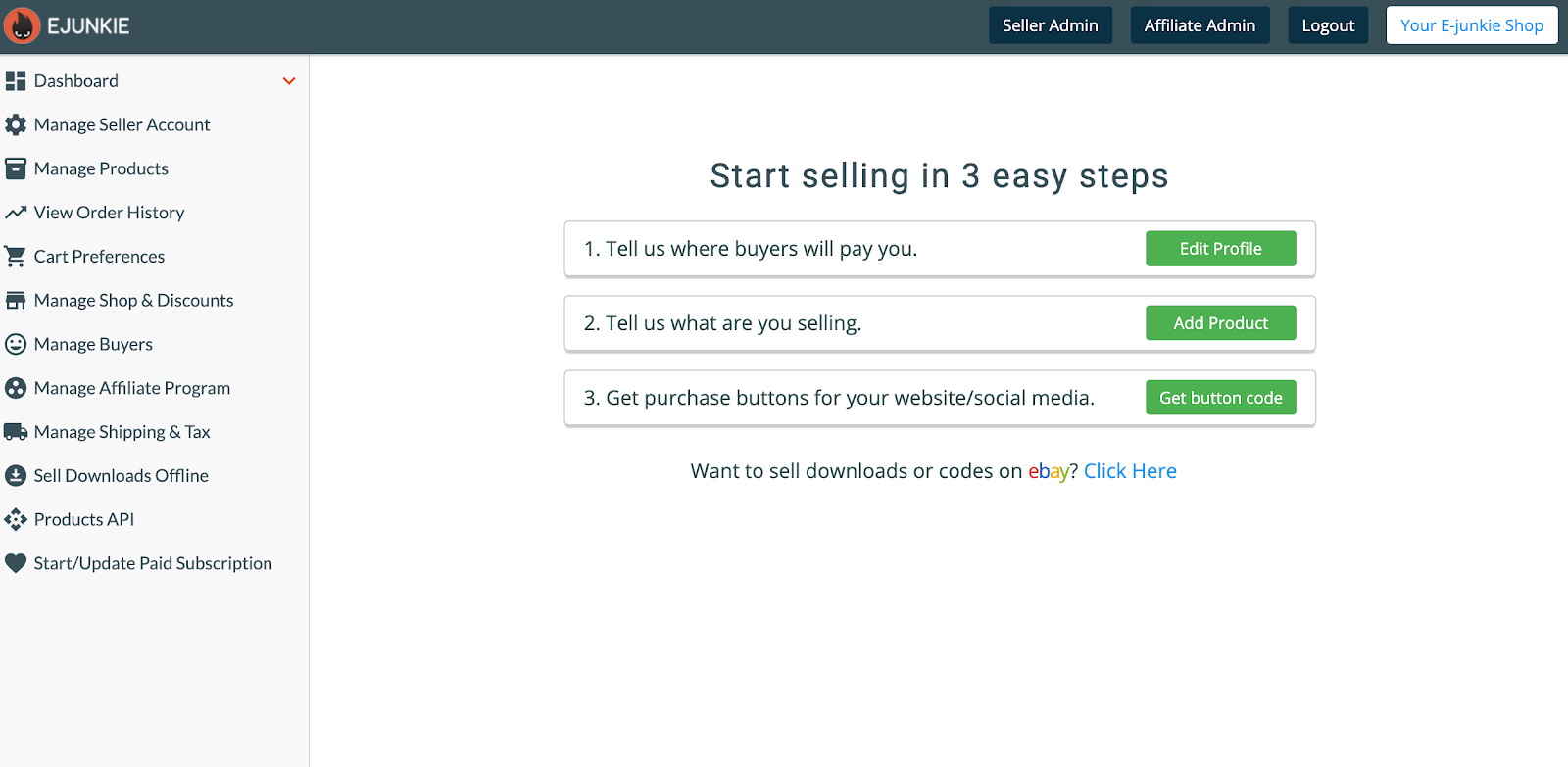Click the trending arrow icon for View Order History

pyautogui.click(x=16, y=213)
